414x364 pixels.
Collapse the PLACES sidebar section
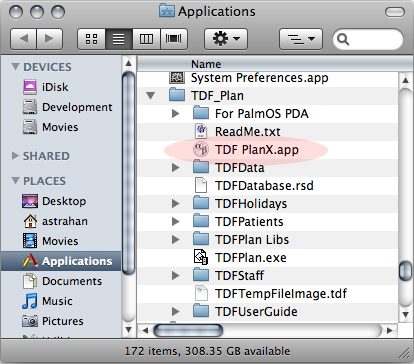[x=15, y=180]
